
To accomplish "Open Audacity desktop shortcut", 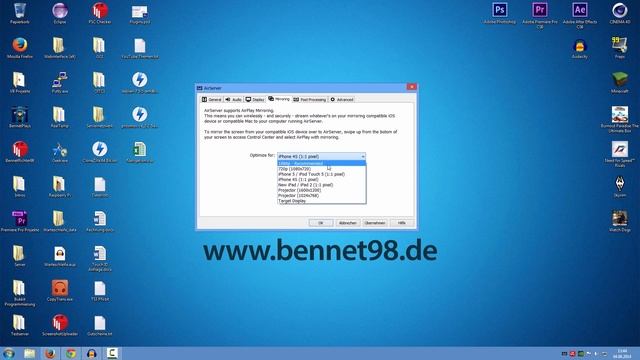I will (580, 48).
